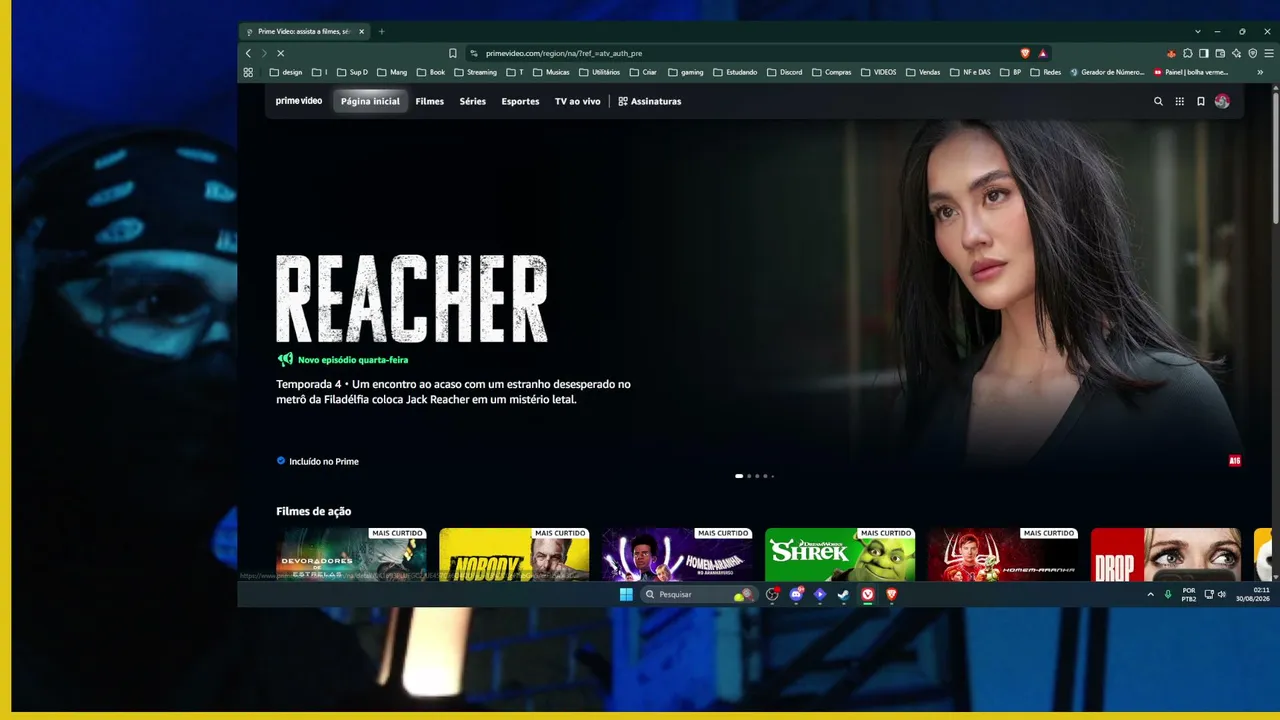Open the Drop movie thumbnail
This screenshot has height=720, width=1280.
point(1166,554)
